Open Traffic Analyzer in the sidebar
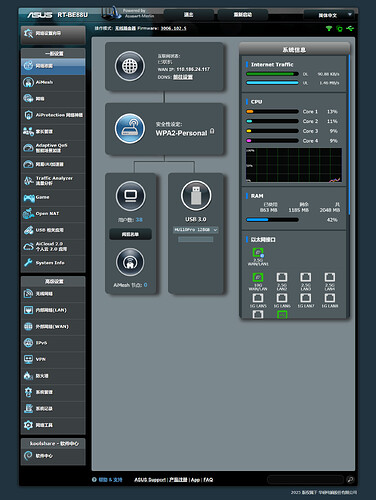376x500 pixels. click(x=53, y=181)
